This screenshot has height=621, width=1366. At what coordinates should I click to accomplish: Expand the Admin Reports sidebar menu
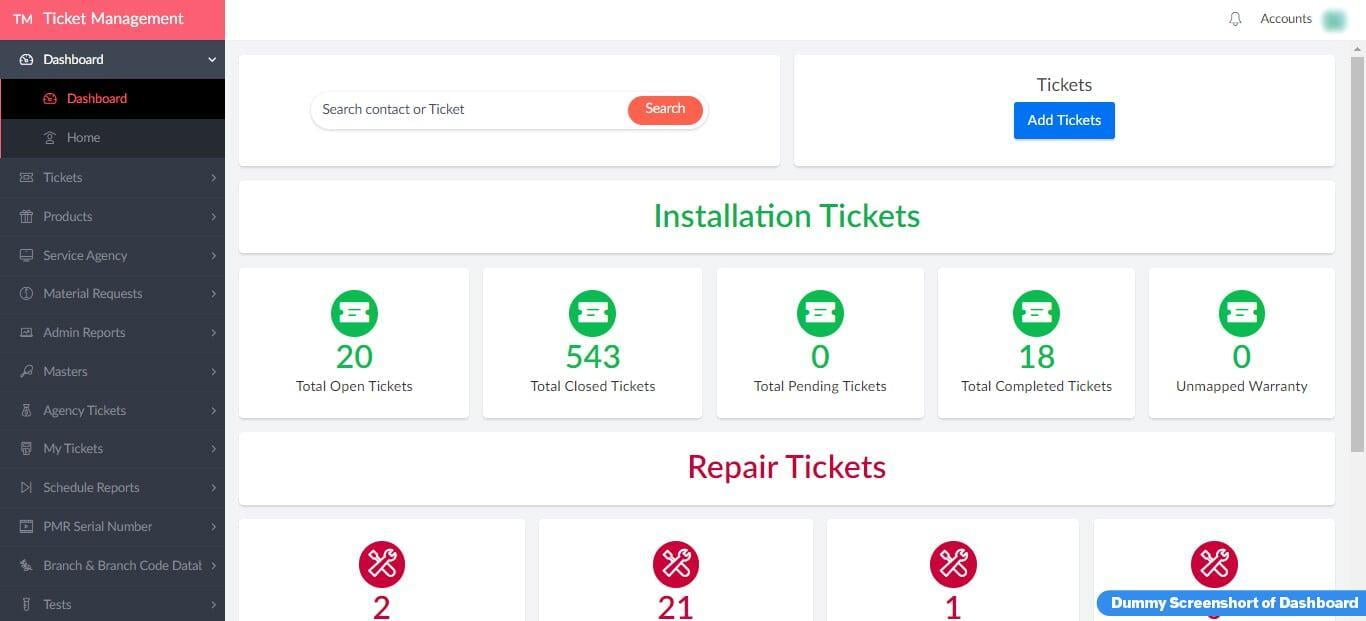(112, 332)
